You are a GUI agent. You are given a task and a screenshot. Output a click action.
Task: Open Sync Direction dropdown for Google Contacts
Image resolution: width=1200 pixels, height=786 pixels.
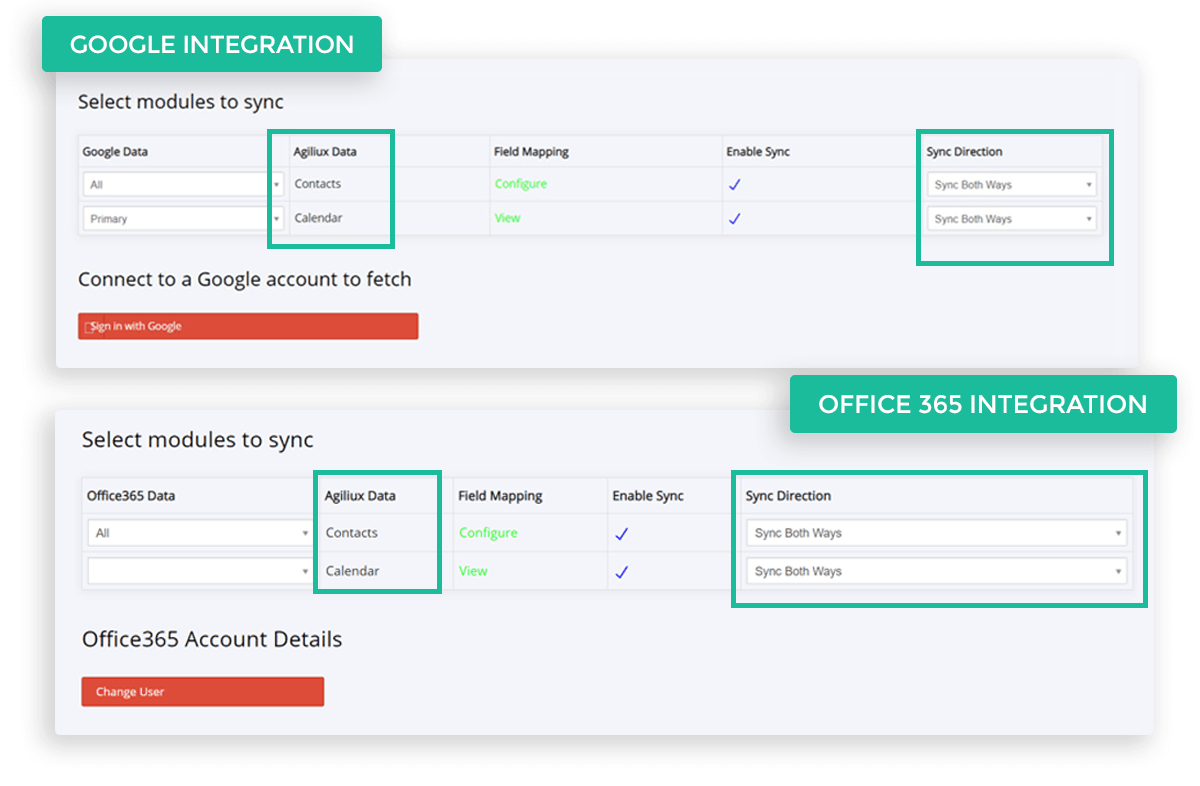point(1011,185)
